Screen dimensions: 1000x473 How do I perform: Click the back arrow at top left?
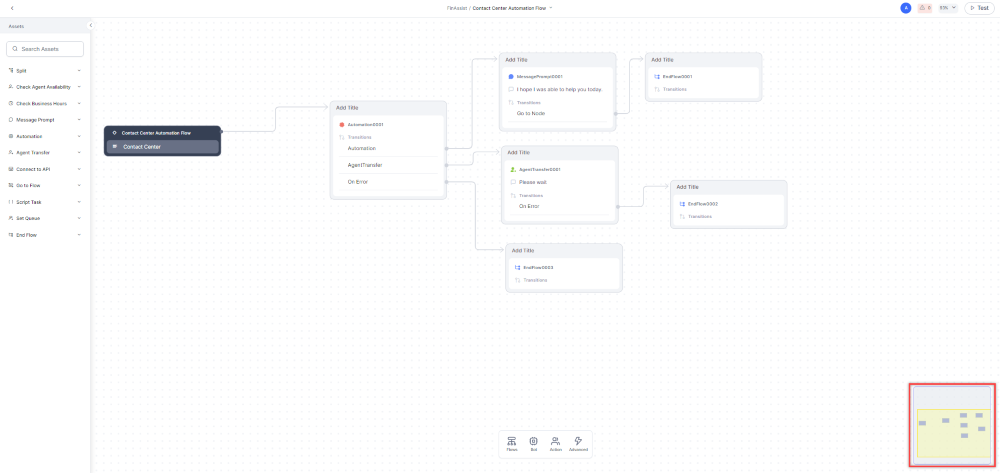pyautogui.click(x=12, y=7)
